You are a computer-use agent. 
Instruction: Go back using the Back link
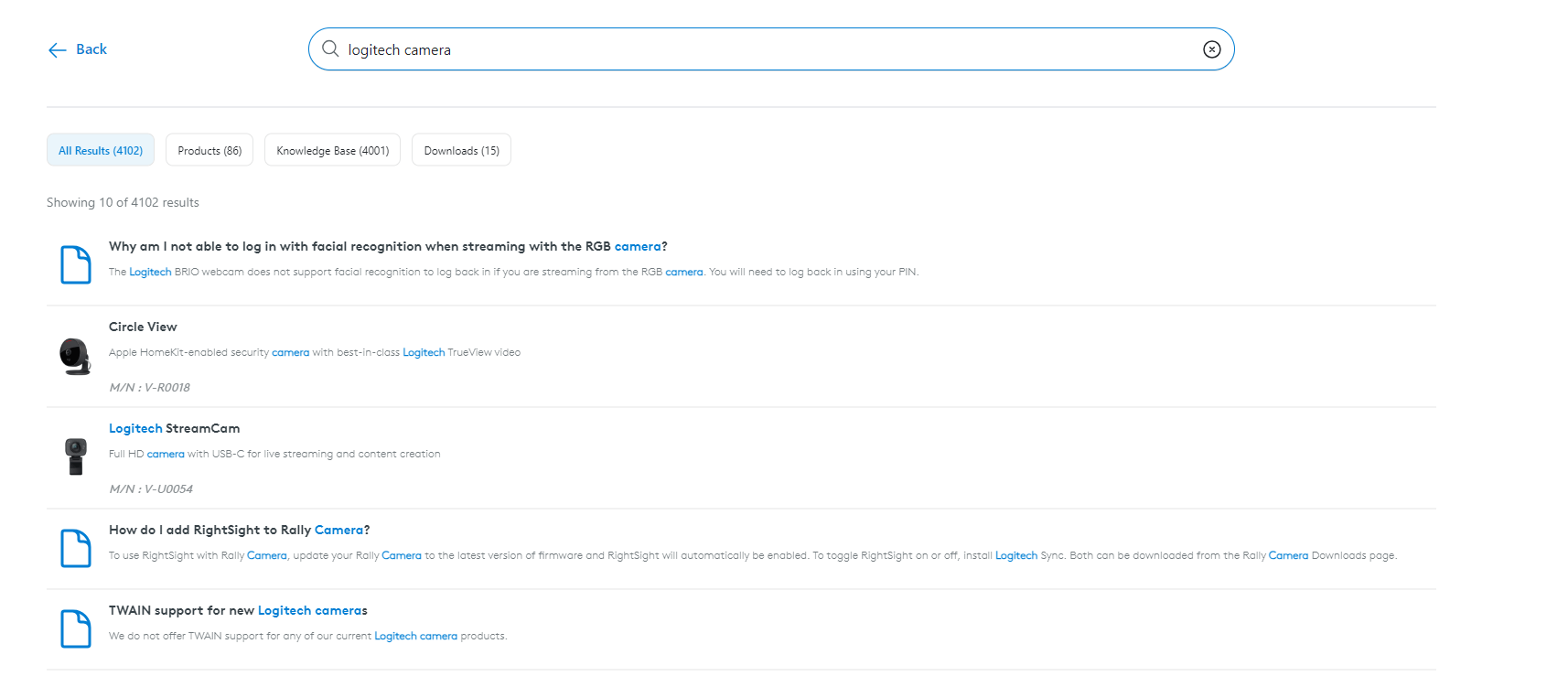coord(91,49)
